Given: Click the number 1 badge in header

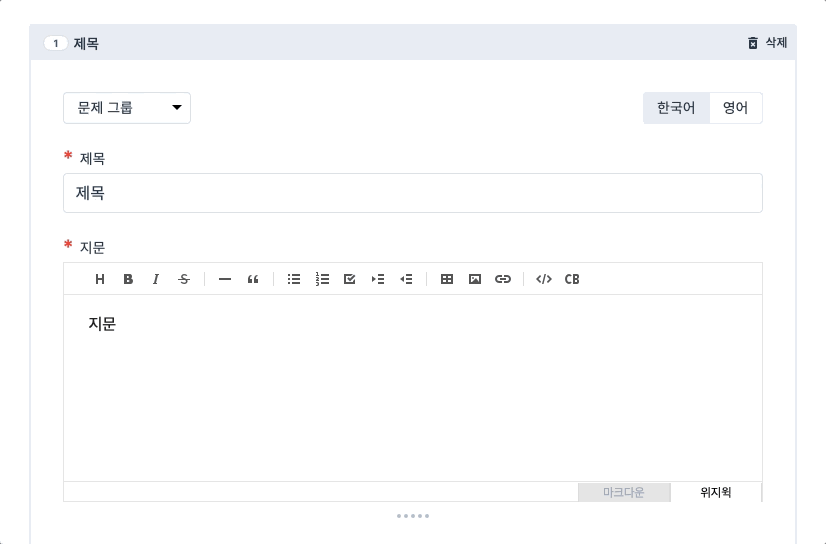Looking at the screenshot, I should pyautogui.click(x=56, y=43).
